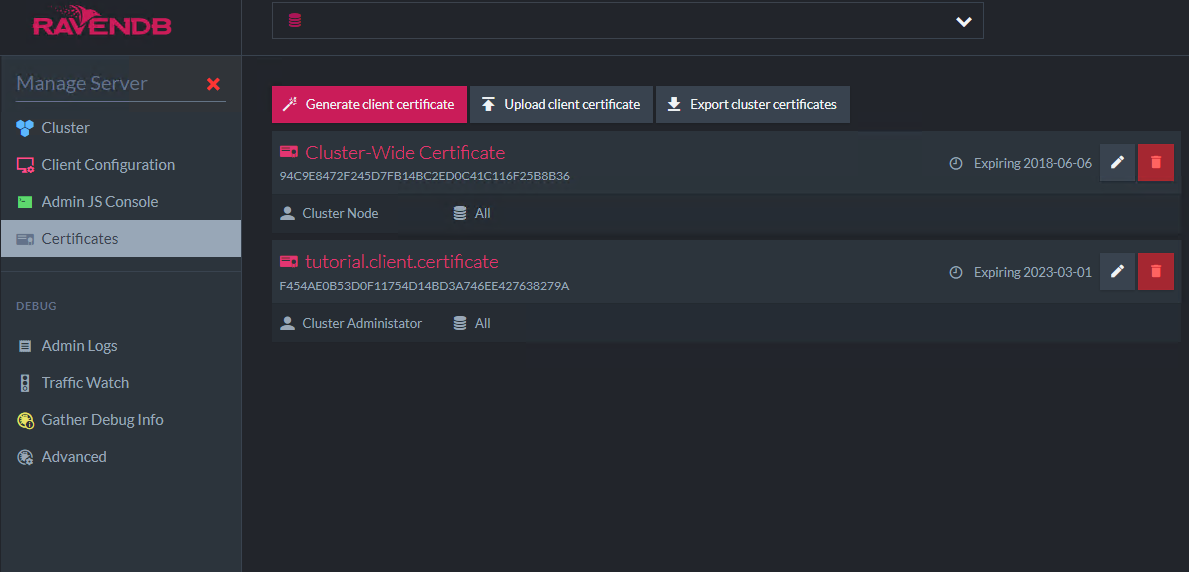Select the Certificates menu item
Image resolution: width=1189 pixels, height=572 pixels.
pyautogui.click(x=121, y=238)
